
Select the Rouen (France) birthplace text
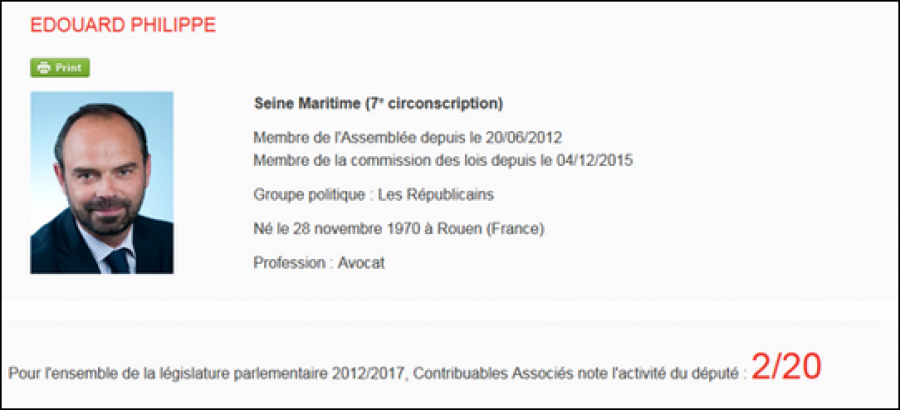(491, 229)
